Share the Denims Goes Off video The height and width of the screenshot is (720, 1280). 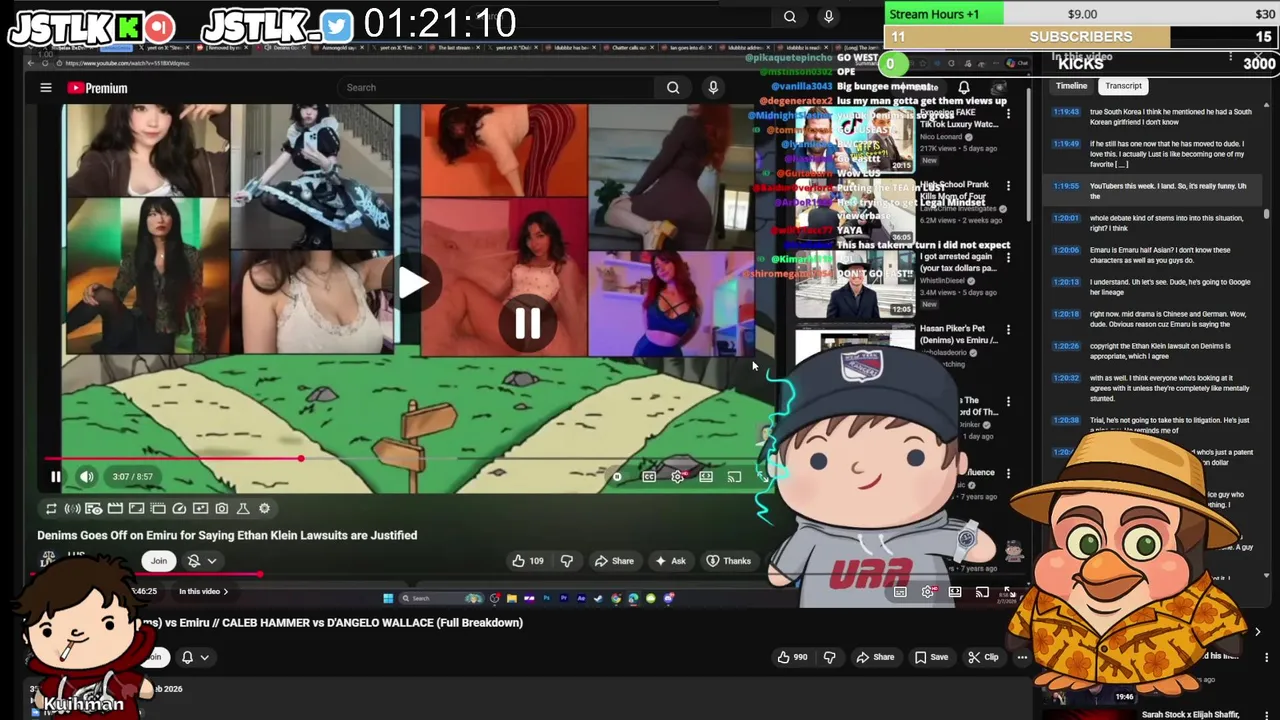point(614,561)
